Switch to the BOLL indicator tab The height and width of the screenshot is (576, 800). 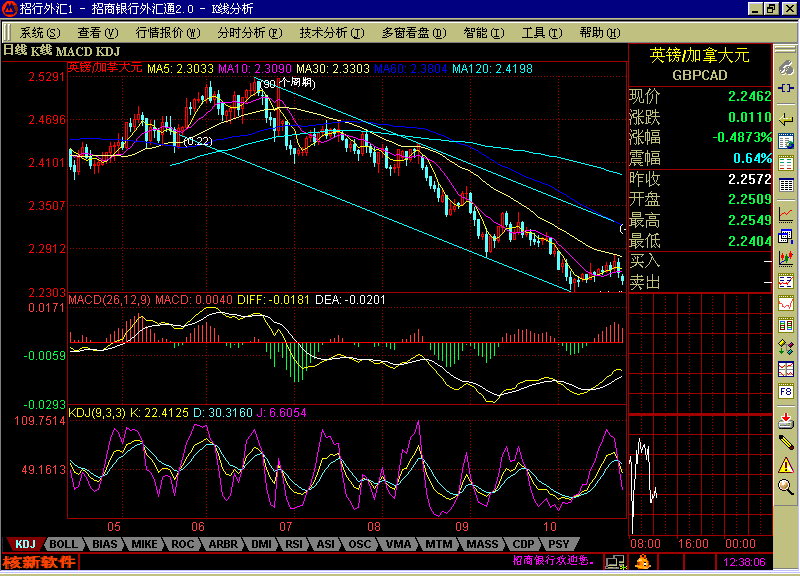pyautogui.click(x=63, y=544)
